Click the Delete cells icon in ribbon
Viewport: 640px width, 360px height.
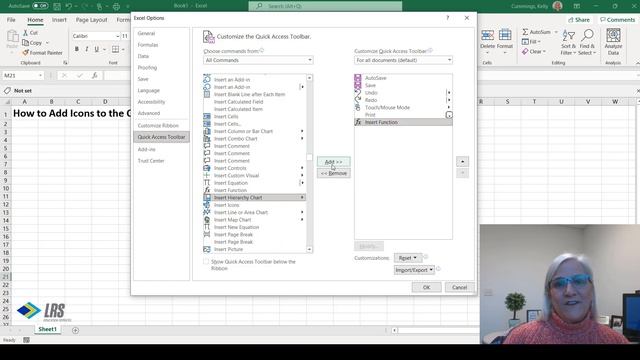click(487, 36)
